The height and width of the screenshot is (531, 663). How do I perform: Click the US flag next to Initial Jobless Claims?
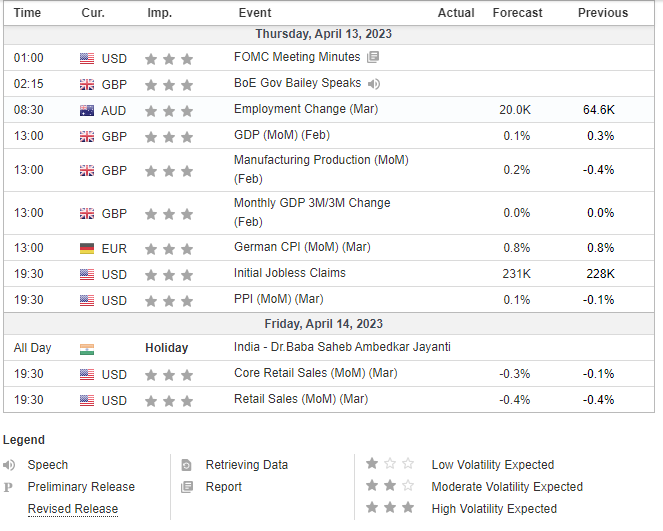click(87, 274)
